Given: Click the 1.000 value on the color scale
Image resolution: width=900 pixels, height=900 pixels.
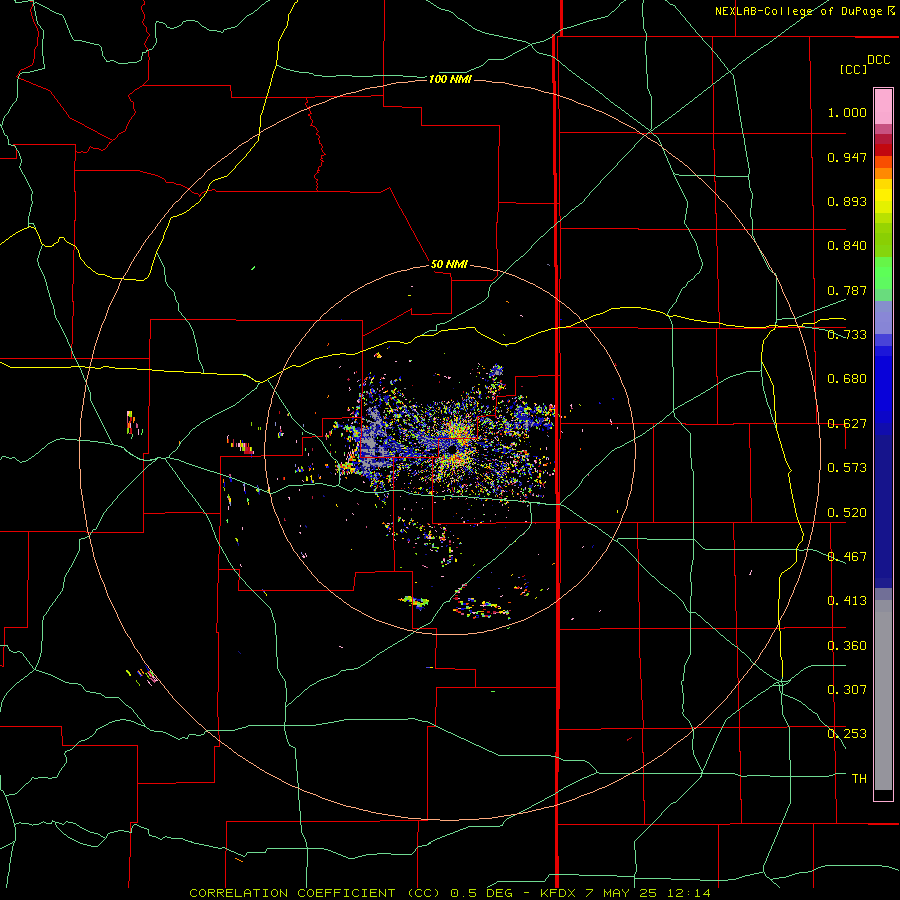Looking at the screenshot, I should [847, 112].
